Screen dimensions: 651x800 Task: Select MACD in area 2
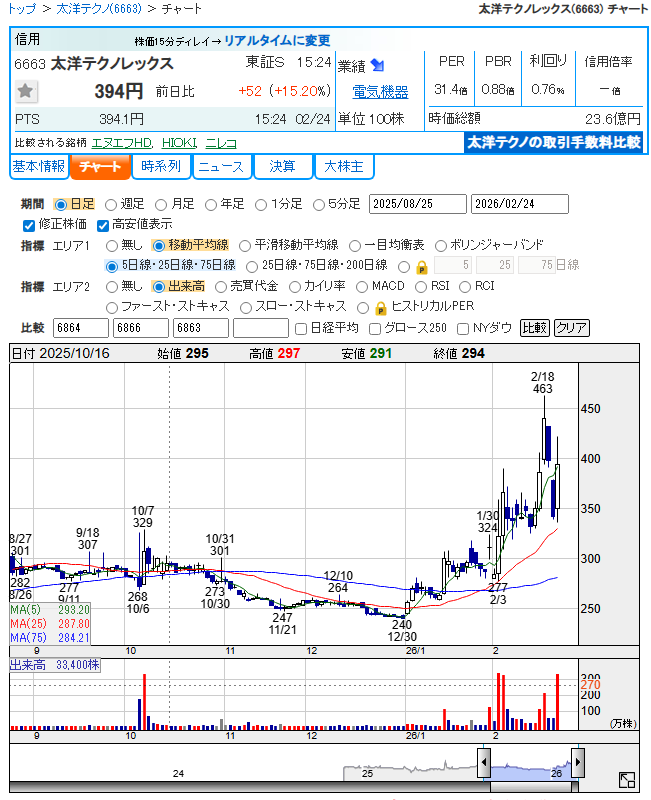(362, 287)
